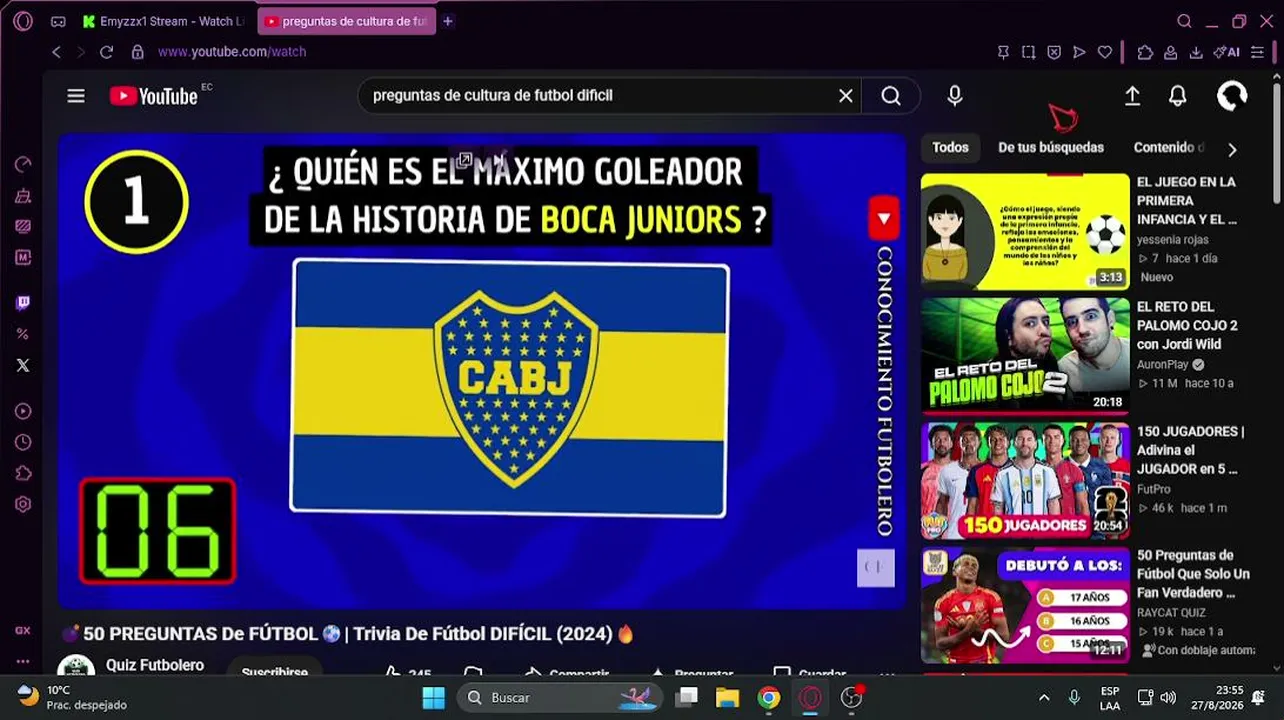The image size is (1284, 720).
Task: Open the Easy Setup sliders icon
Action: point(1257,52)
